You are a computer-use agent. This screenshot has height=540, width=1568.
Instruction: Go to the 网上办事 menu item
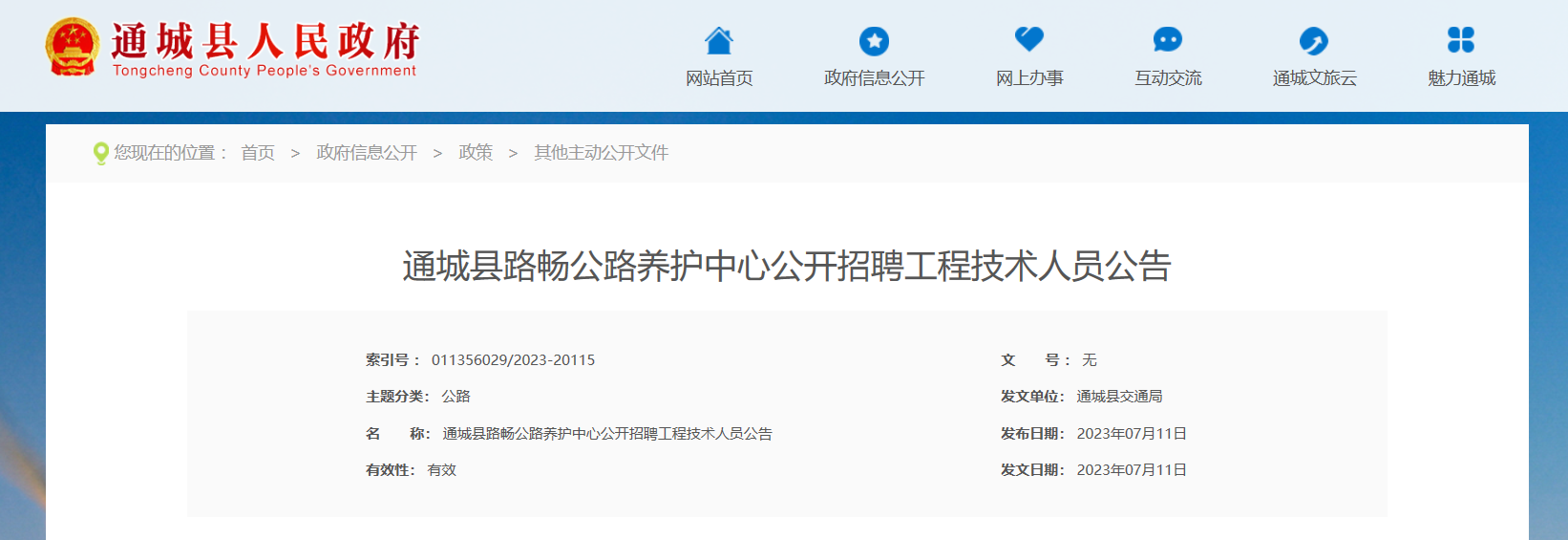[x=1029, y=78]
